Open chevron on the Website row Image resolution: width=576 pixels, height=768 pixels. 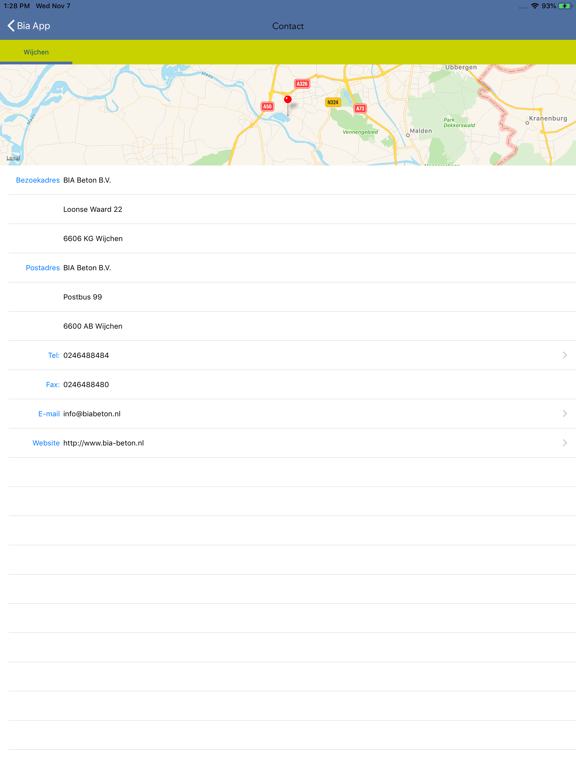[x=565, y=443]
